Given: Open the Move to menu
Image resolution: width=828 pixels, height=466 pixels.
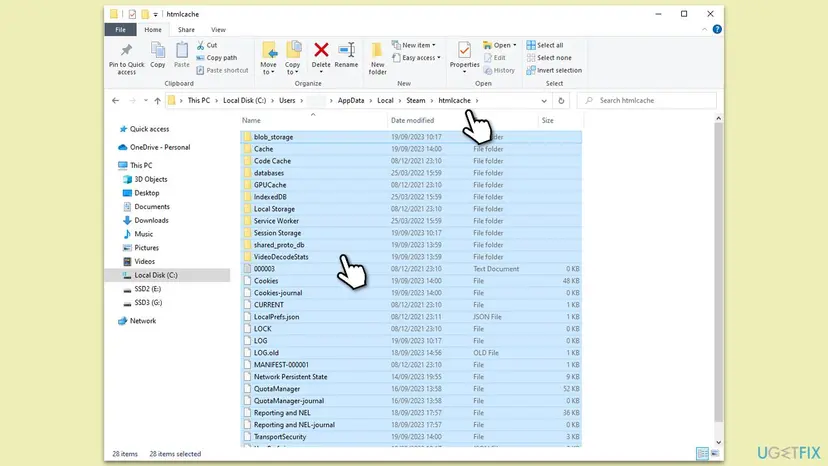Looking at the screenshot, I should pos(268,58).
